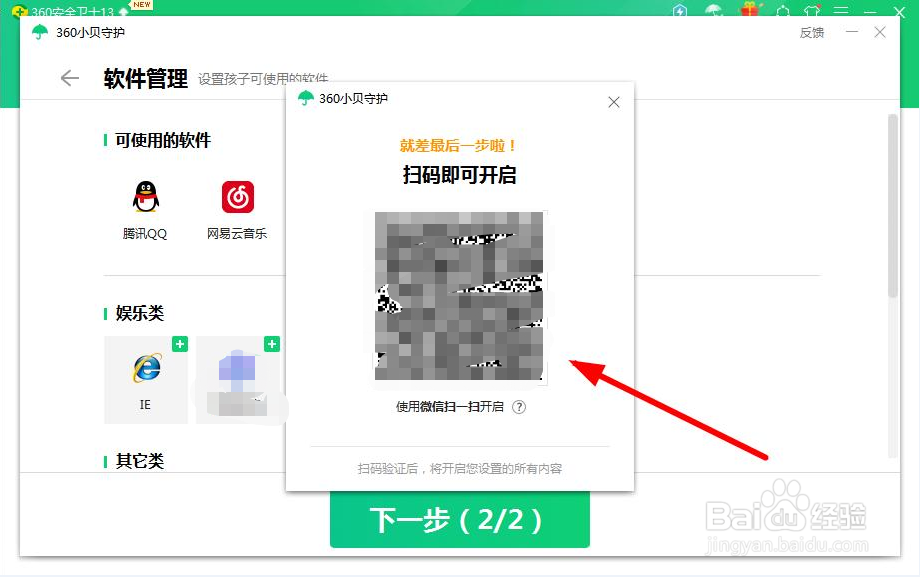Viewport: 920px width, 577px height.
Task: Open the 腾讯QQ app icon
Action: [x=144, y=195]
